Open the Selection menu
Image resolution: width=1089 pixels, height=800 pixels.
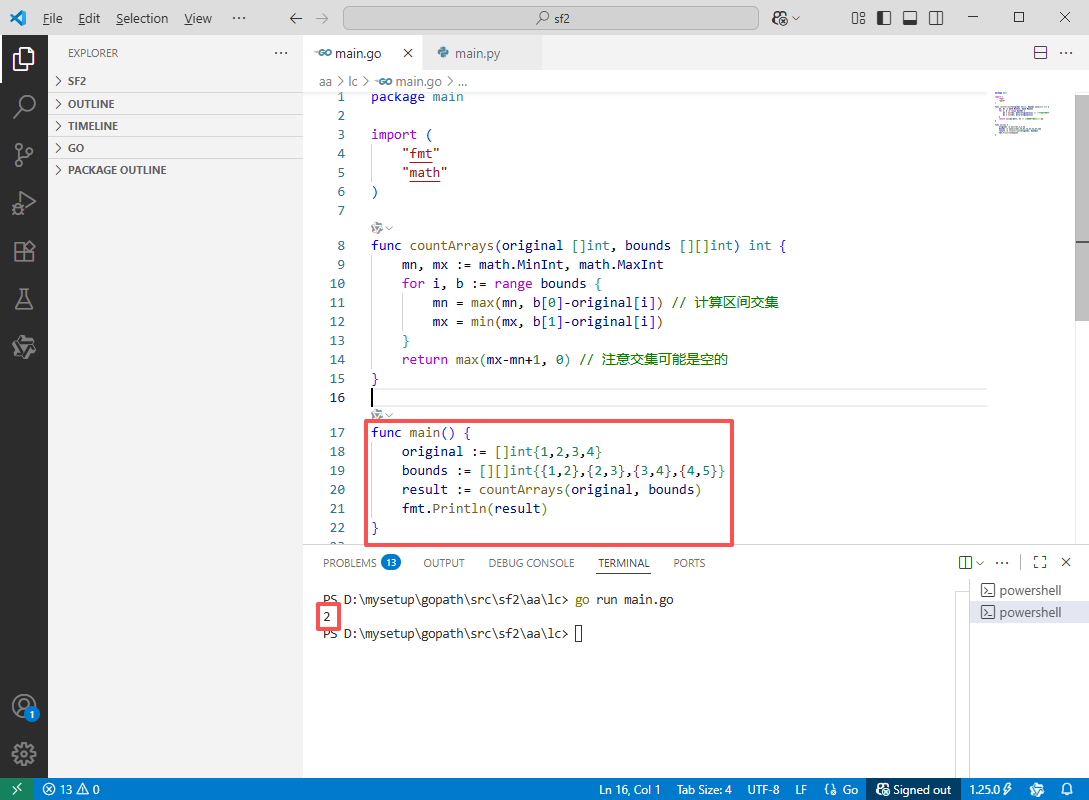pos(142,18)
